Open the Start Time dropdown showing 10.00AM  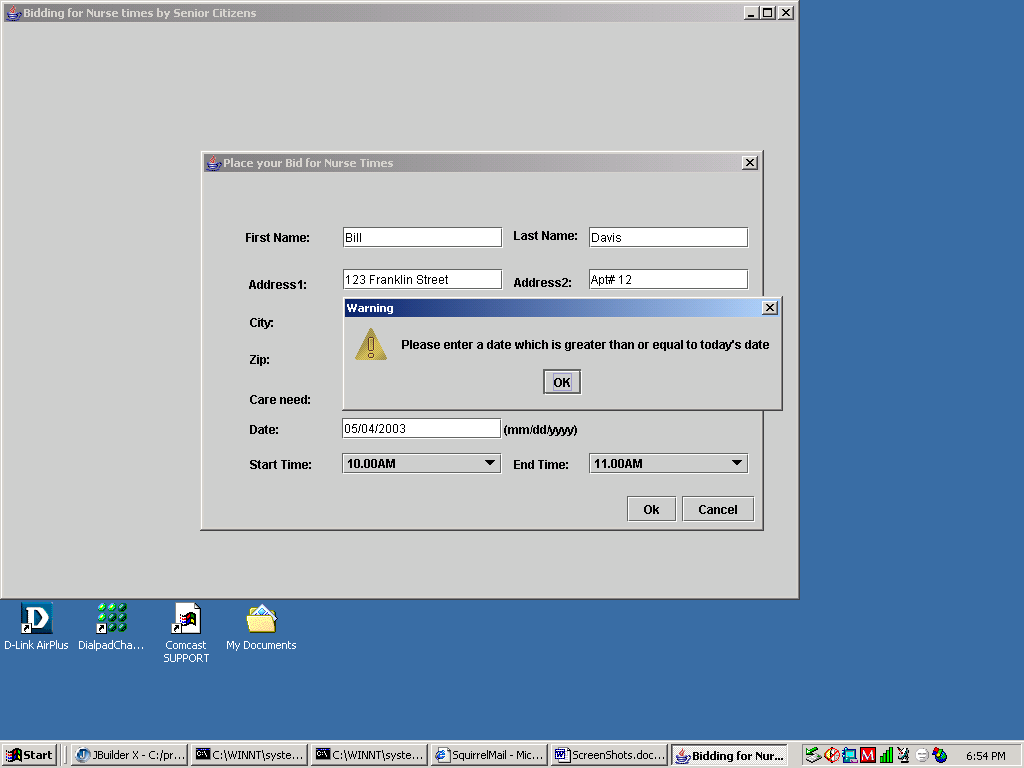click(421, 464)
